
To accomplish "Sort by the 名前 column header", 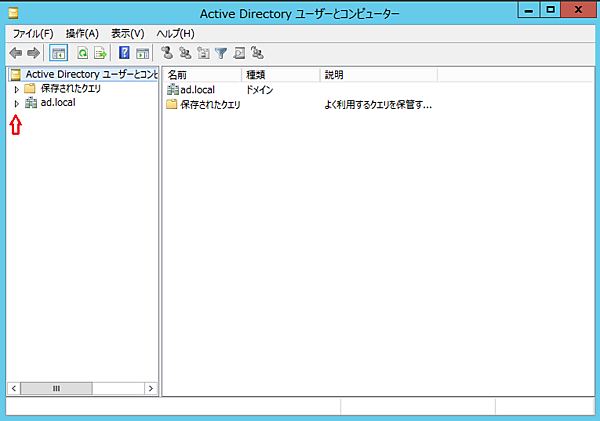I will pos(202,75).
